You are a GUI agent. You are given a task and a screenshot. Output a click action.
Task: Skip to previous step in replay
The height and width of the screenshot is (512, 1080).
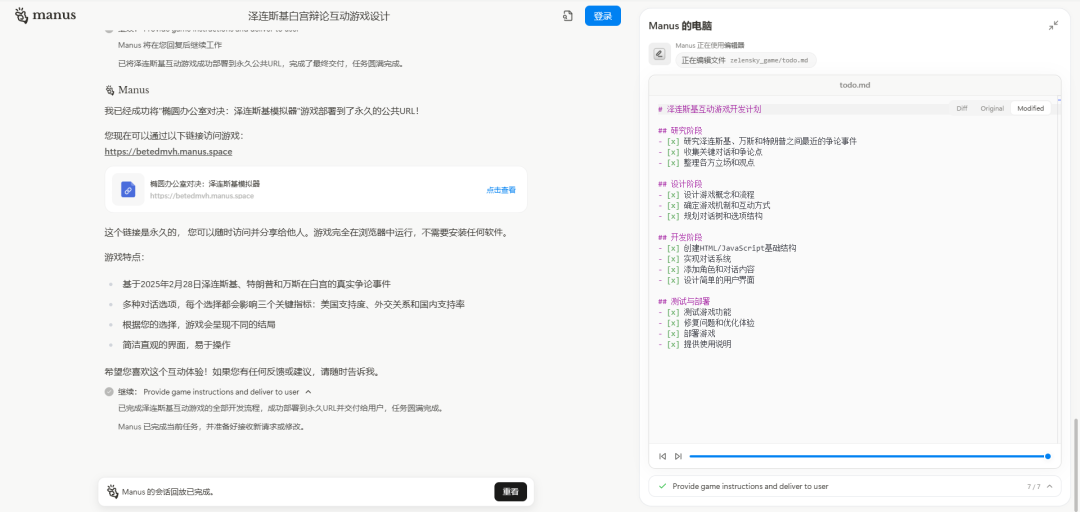point(662,456)
